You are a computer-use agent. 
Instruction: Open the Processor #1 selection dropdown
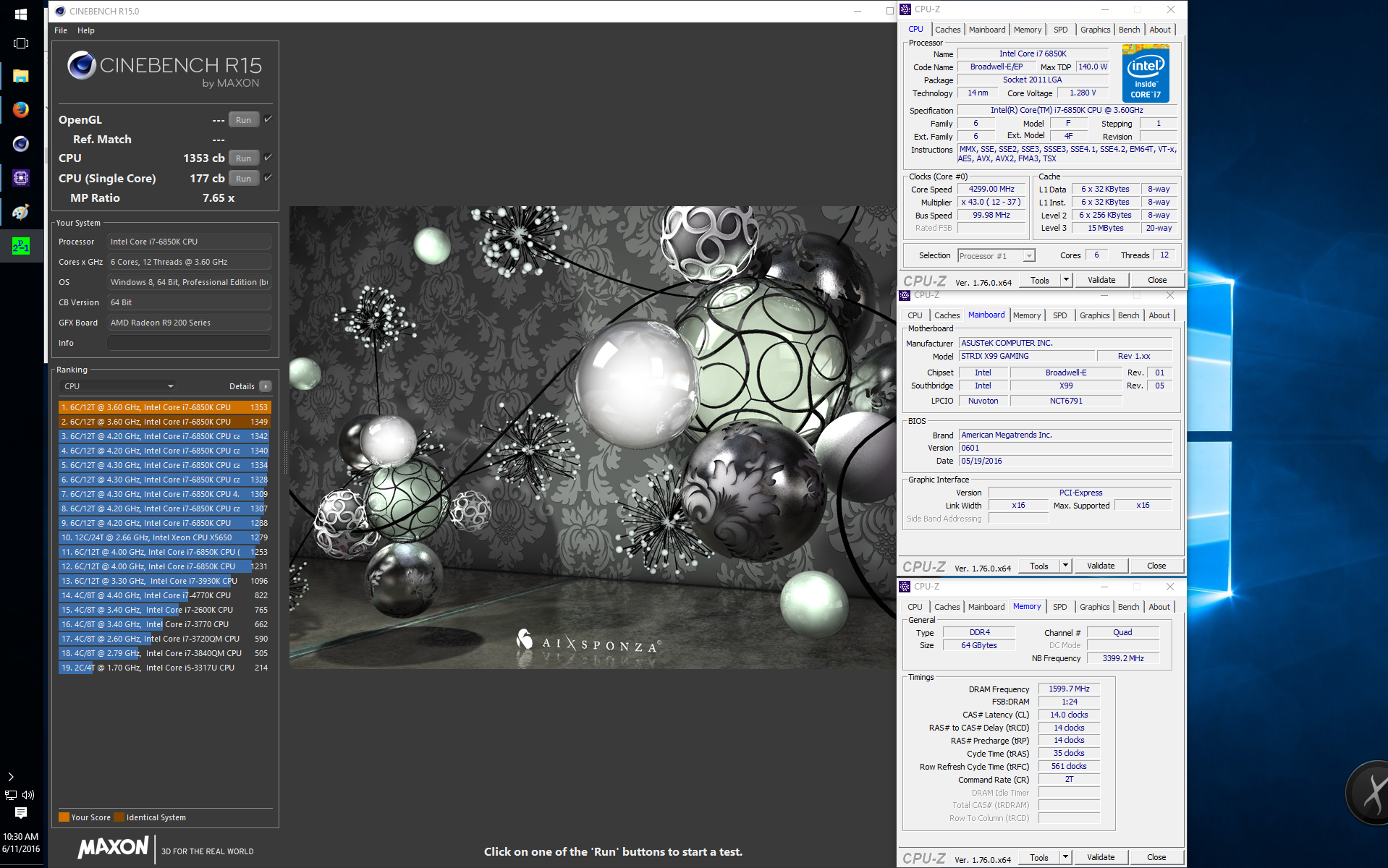[996, 256]
